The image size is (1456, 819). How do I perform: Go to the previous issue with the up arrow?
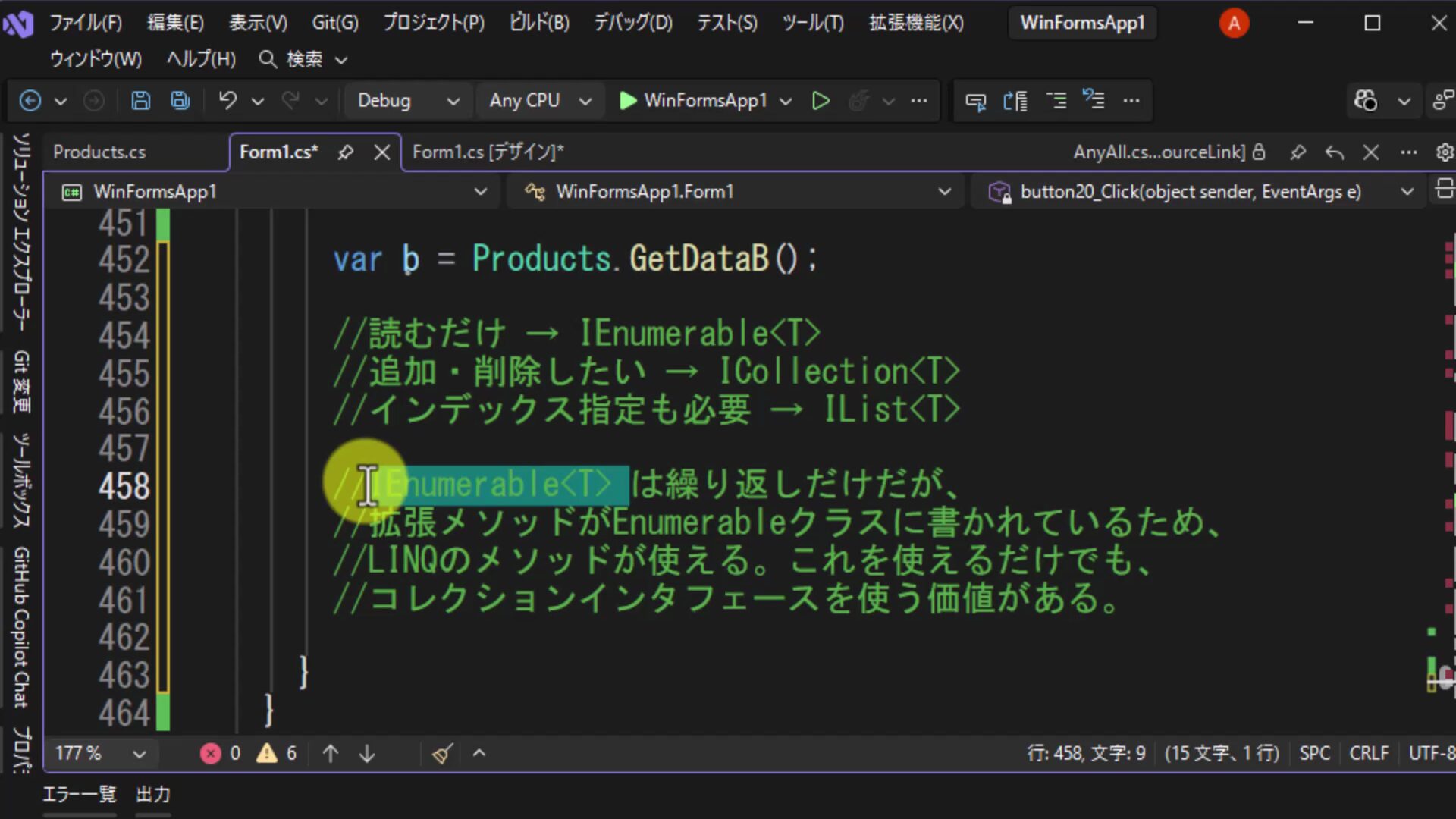[x=331, y=753]
